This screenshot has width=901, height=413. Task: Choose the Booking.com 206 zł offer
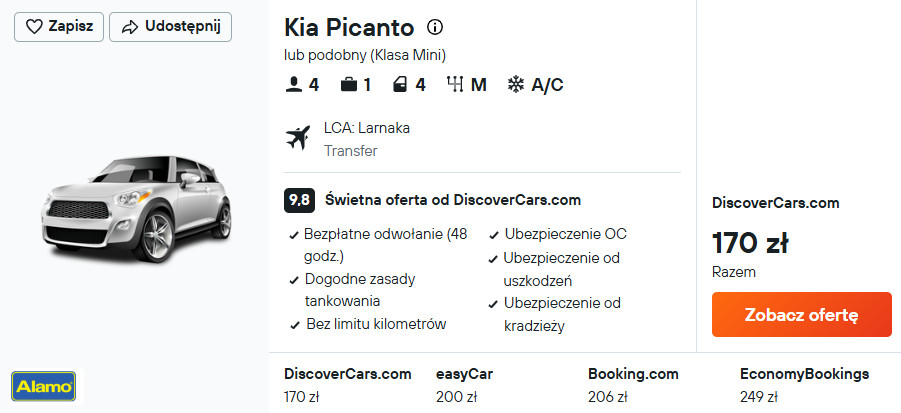point(633,385)
